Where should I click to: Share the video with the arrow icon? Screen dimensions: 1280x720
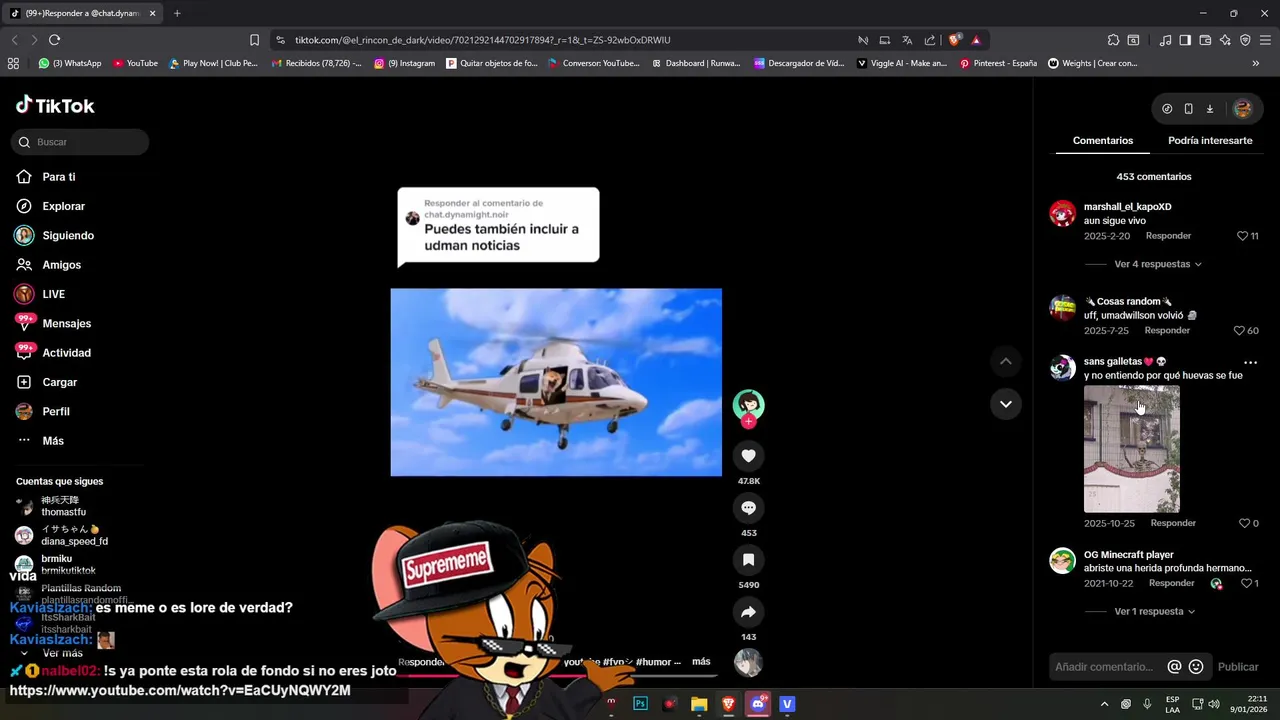(748, 612)
